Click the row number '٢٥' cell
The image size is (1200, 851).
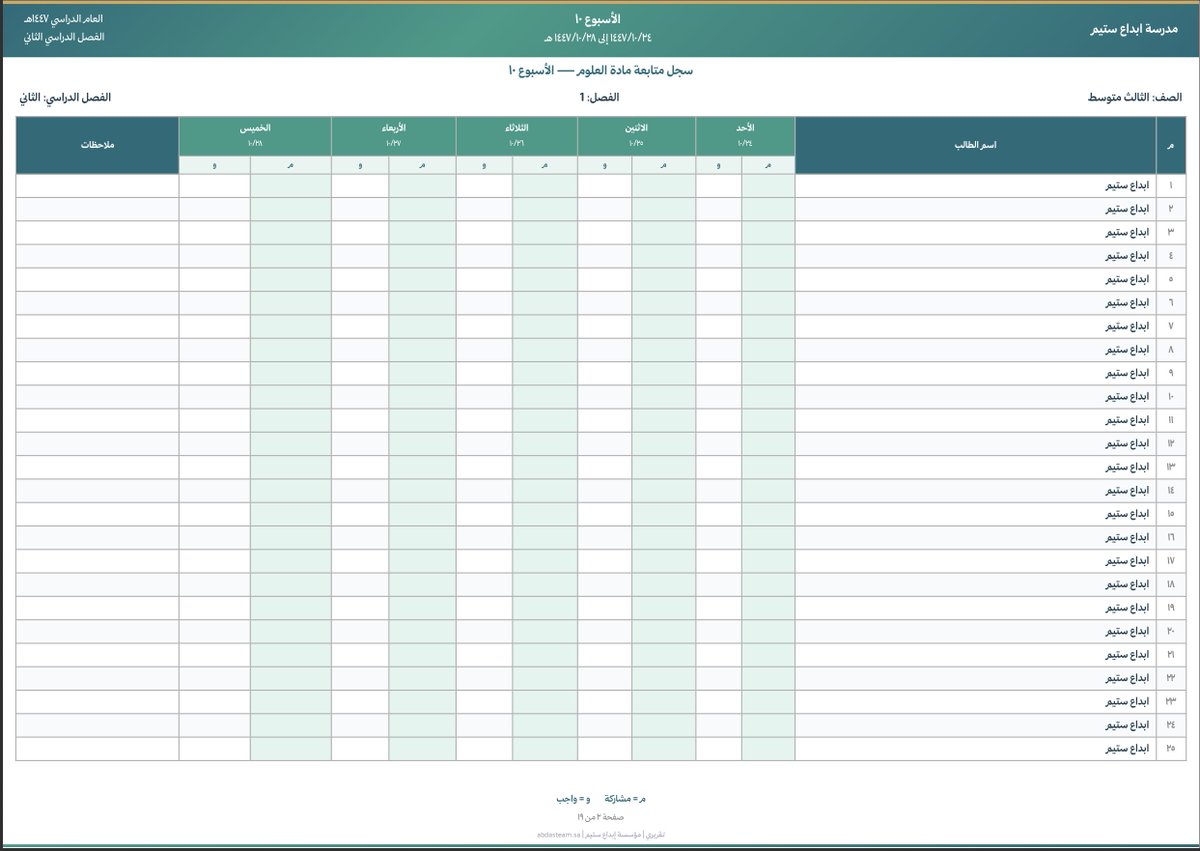pos(1169,749)
